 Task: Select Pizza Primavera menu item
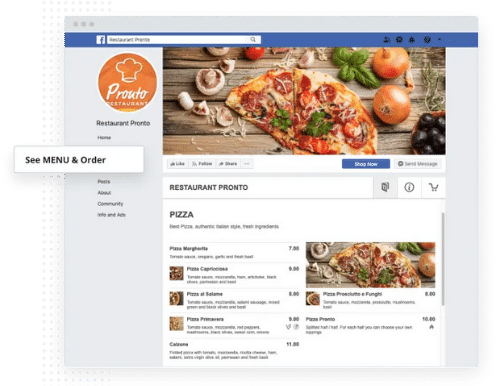[x=234, y=325]
